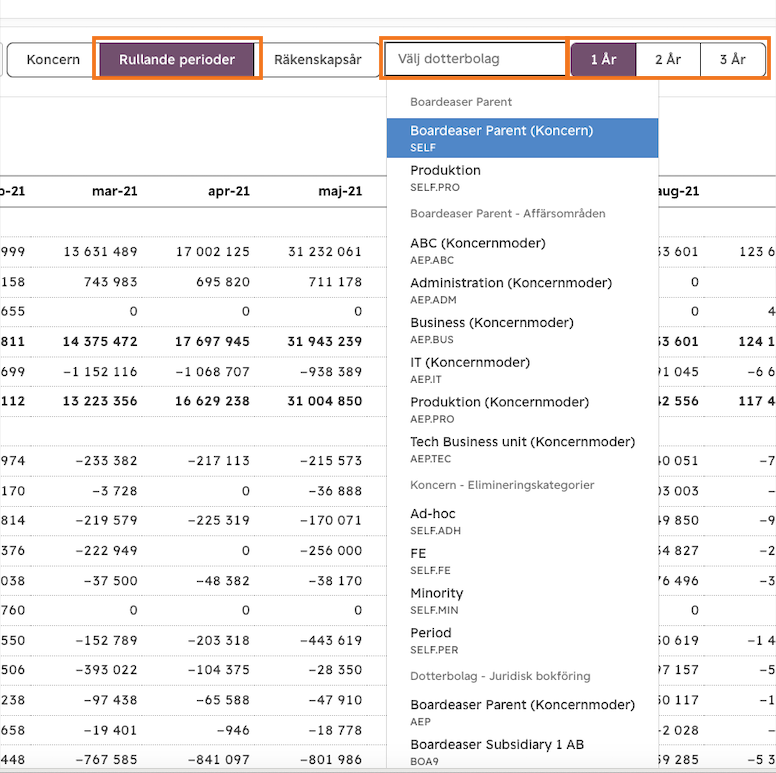This screenshot has height=773, width=776.
Task: Click cell value −97 438
Action: 110,700
